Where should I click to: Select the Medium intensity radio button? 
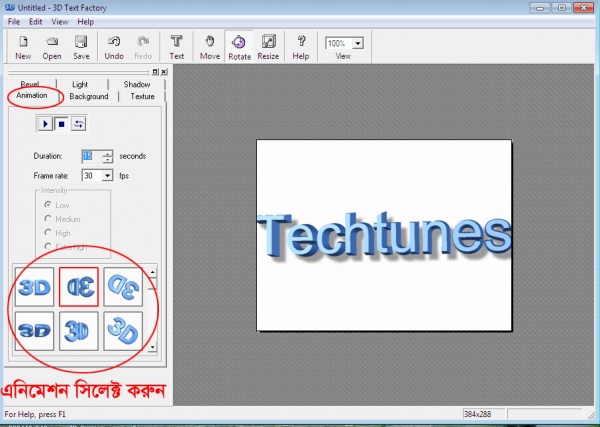point(48,218)
